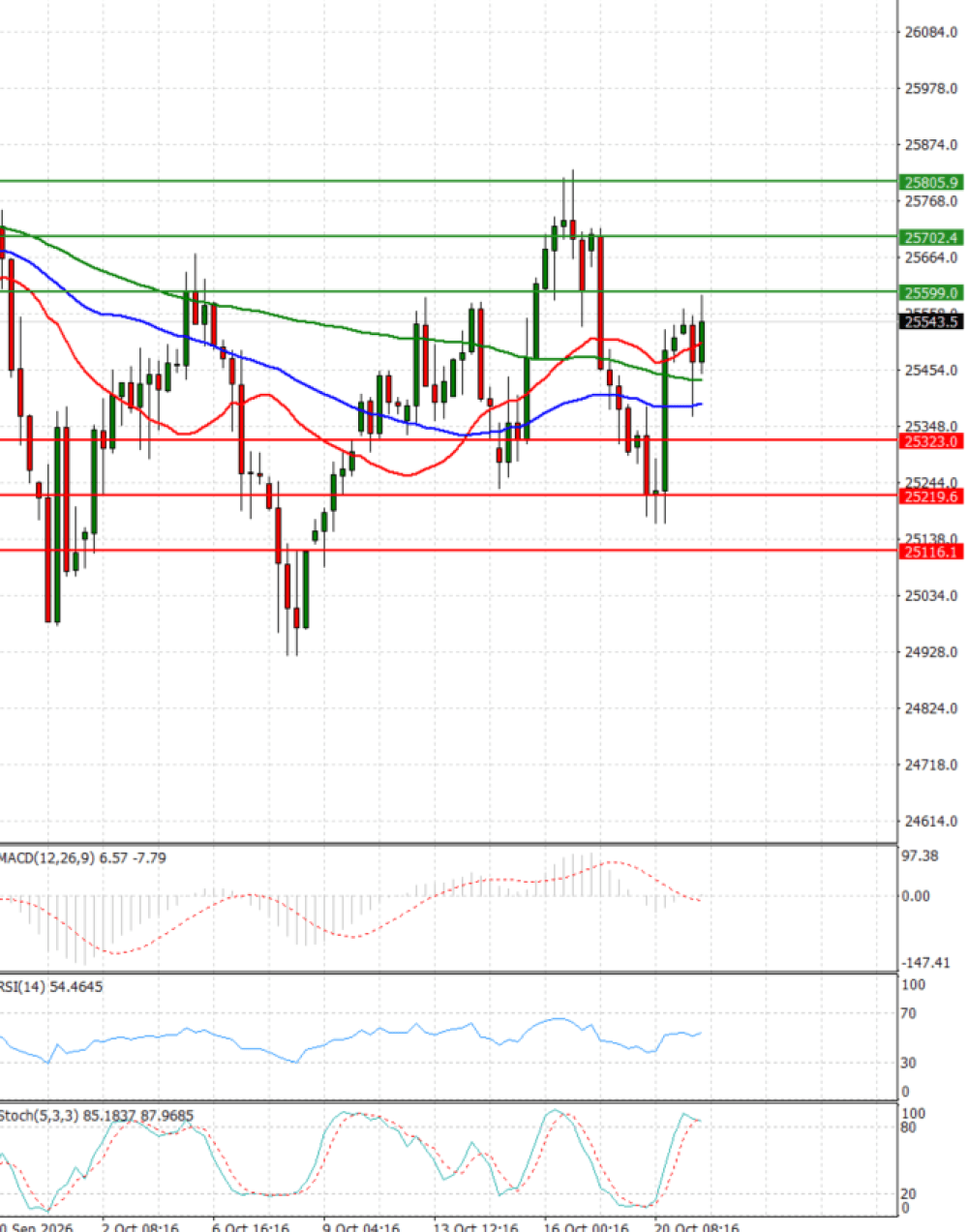
Task: Click the 24824.0 price scale value
Action: point(931,708)
